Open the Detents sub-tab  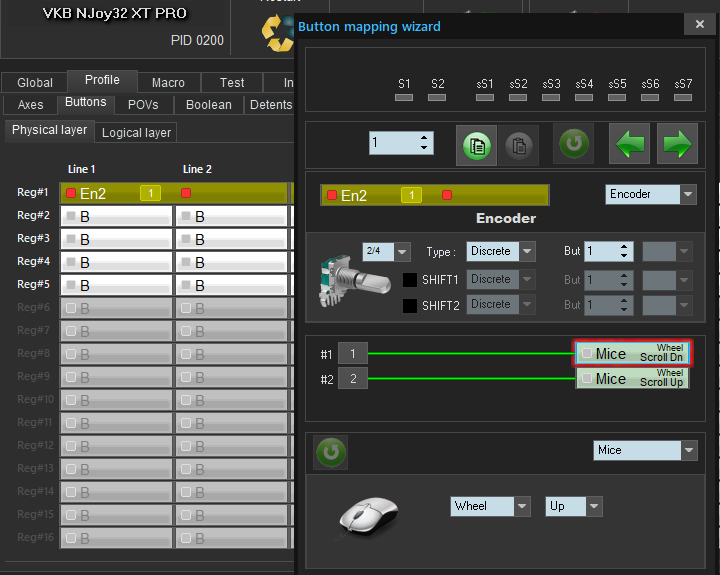[x=271, y=105]
